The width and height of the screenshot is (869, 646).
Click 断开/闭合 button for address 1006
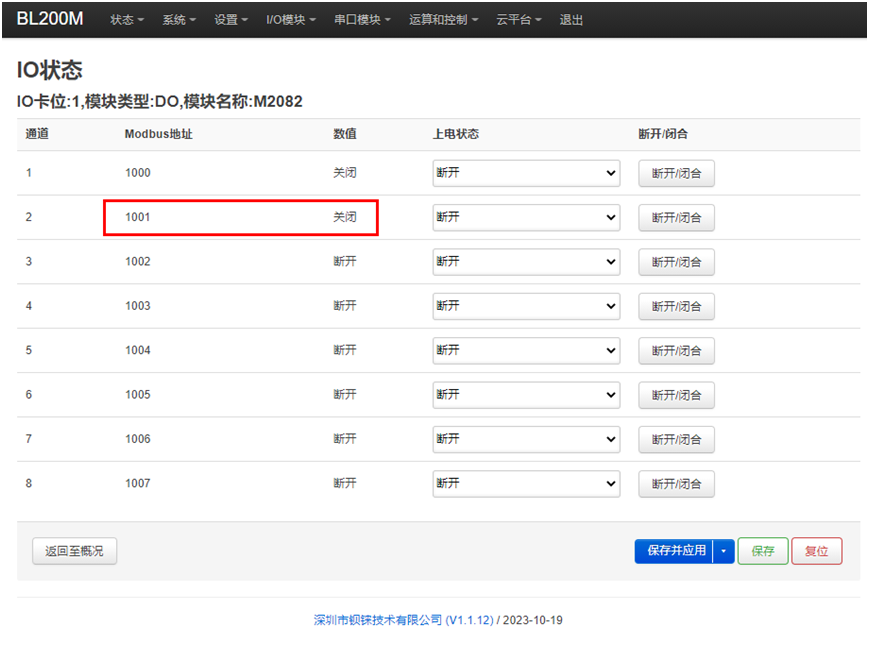676,439
